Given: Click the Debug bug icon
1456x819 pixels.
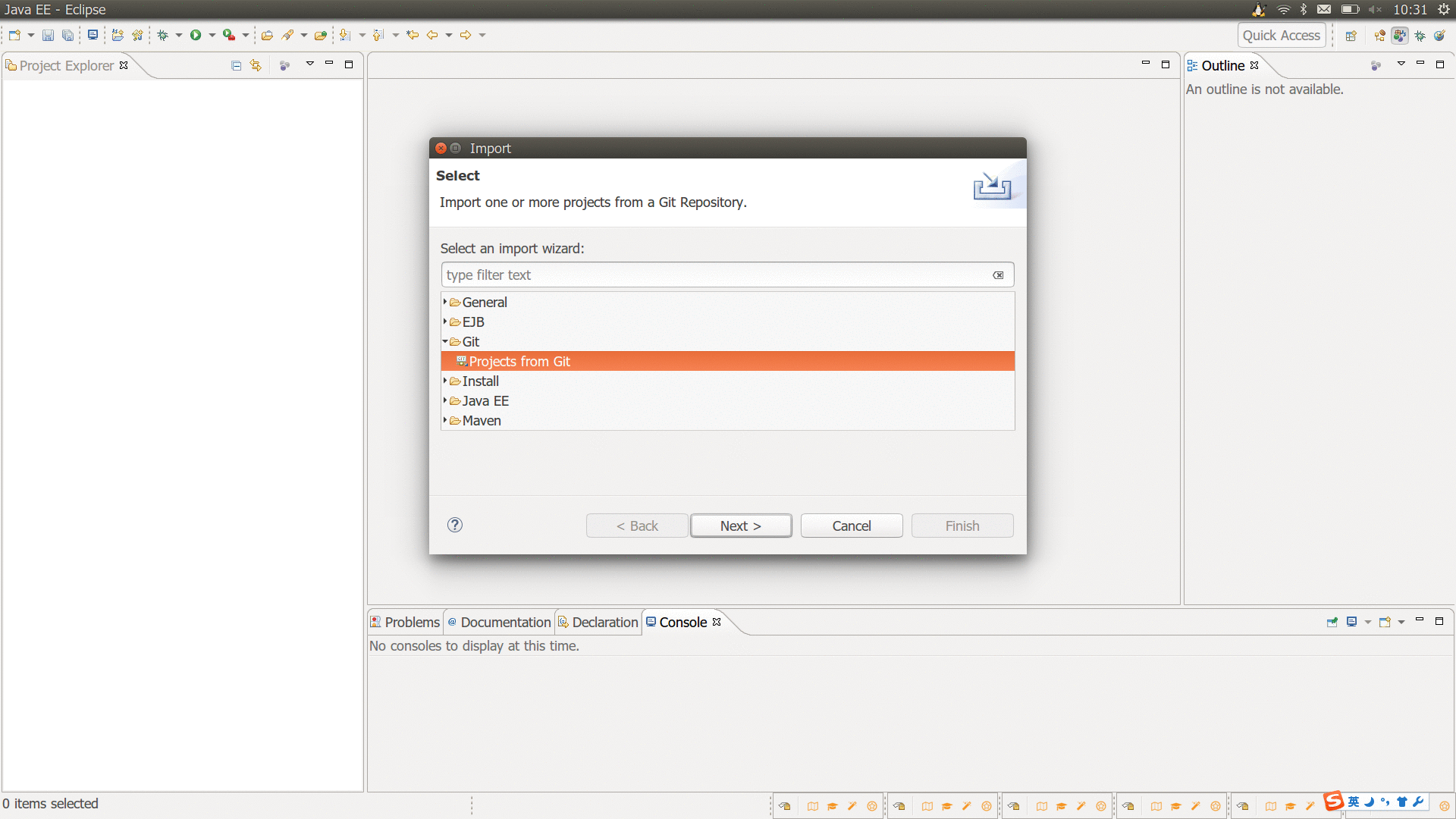Looking at the screenshot, I should (x=162, y=35).
